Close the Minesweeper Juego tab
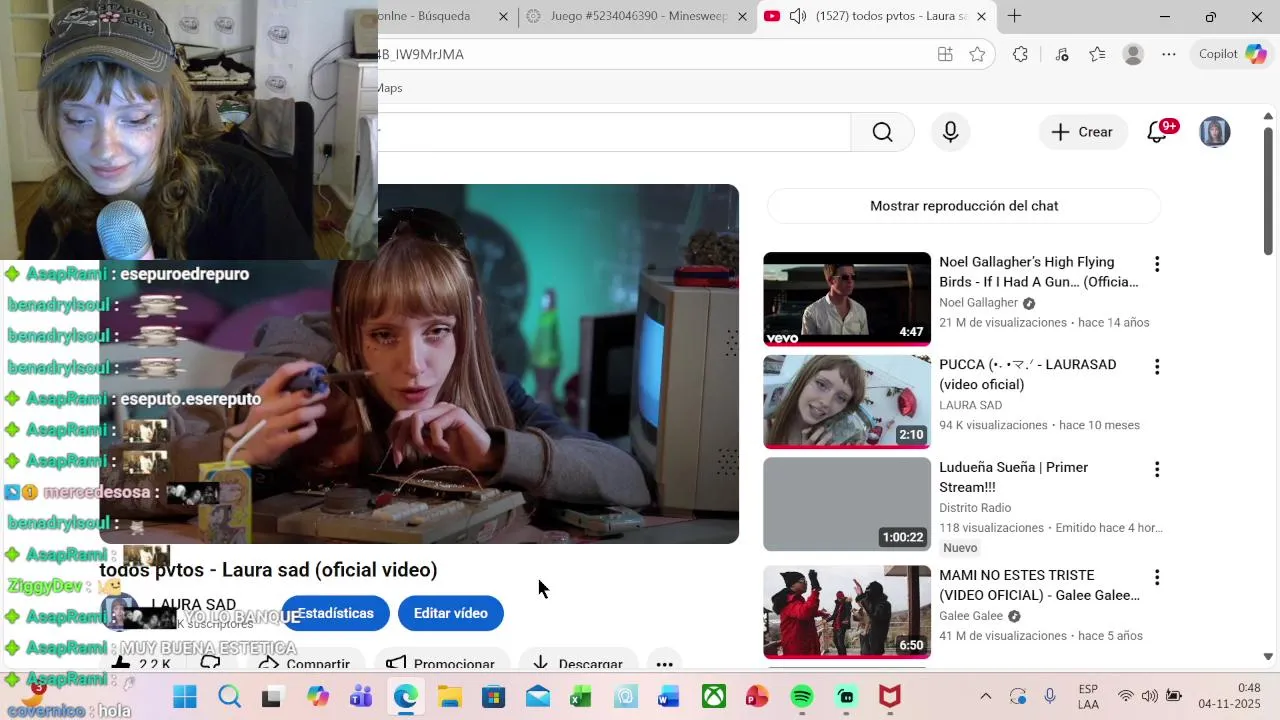The width and height of the screenshot is (1280, 720). (x=742, y=16)
